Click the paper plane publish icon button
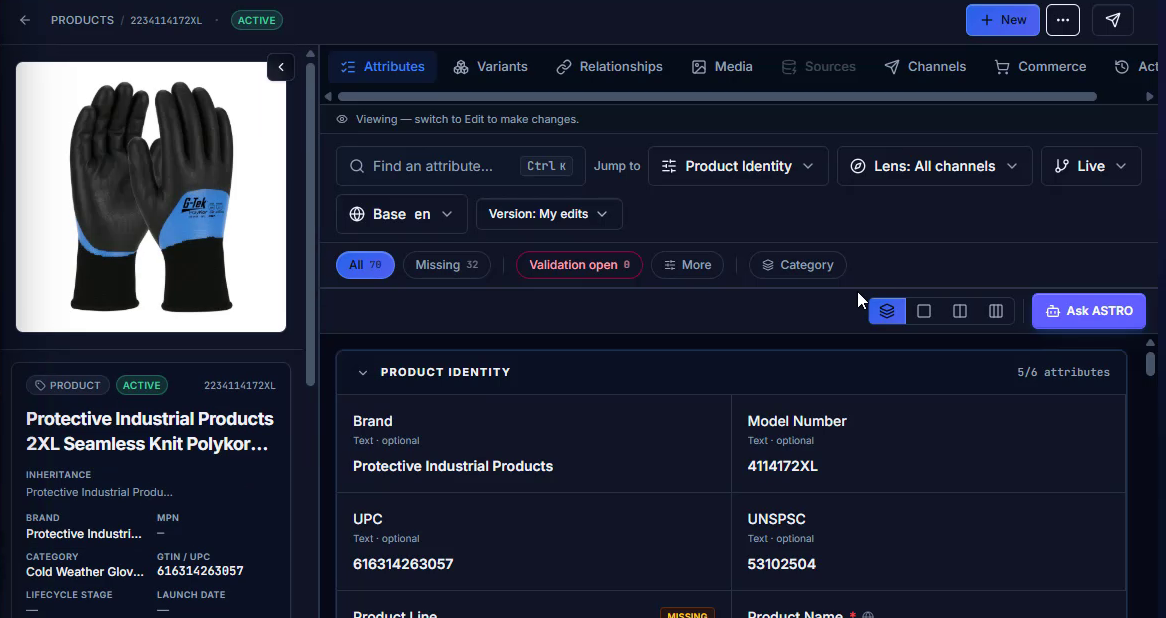This screenshot has width=1166, height=618. 1112,20
